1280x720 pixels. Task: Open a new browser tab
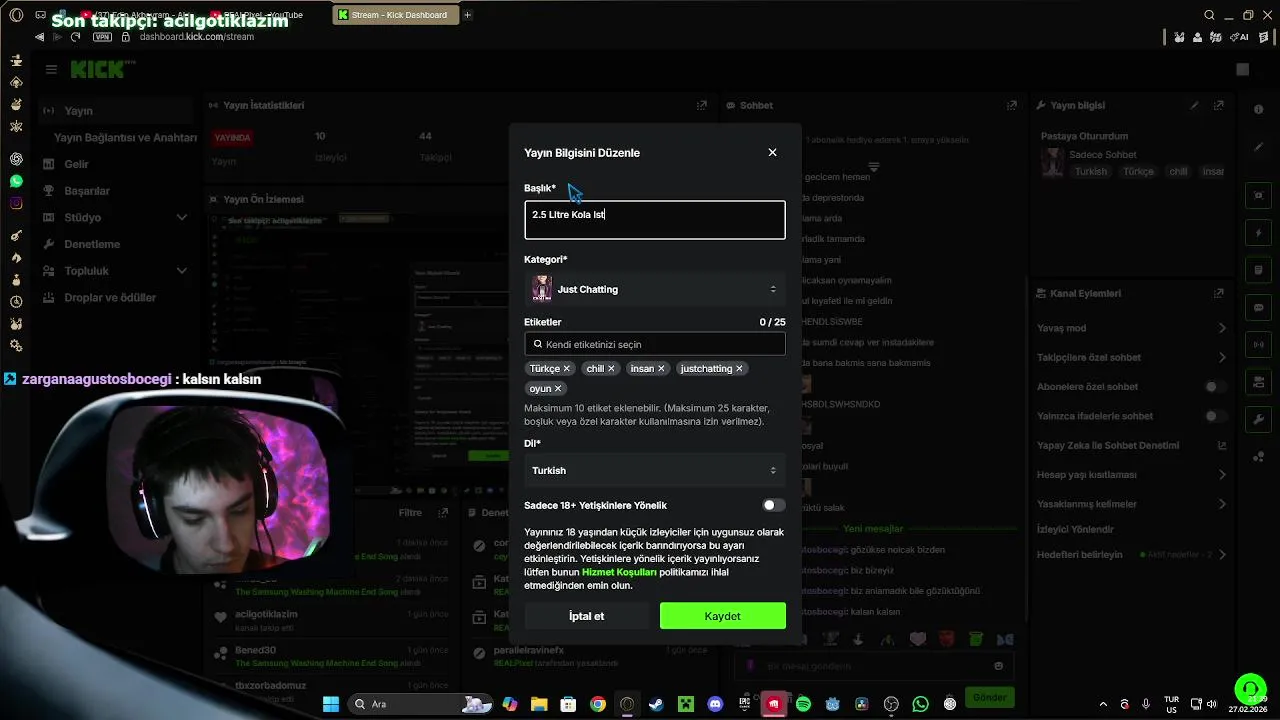[467, 15]
